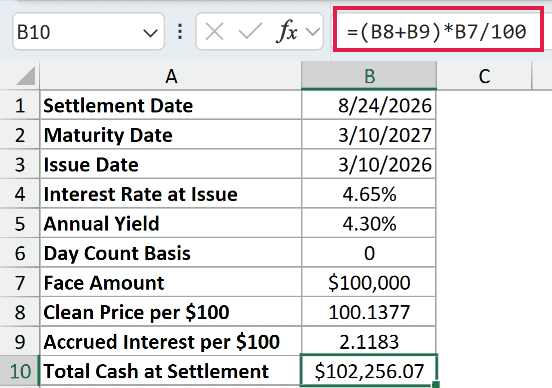Select column B header
The image size is (552, 388).
(369, 76)
